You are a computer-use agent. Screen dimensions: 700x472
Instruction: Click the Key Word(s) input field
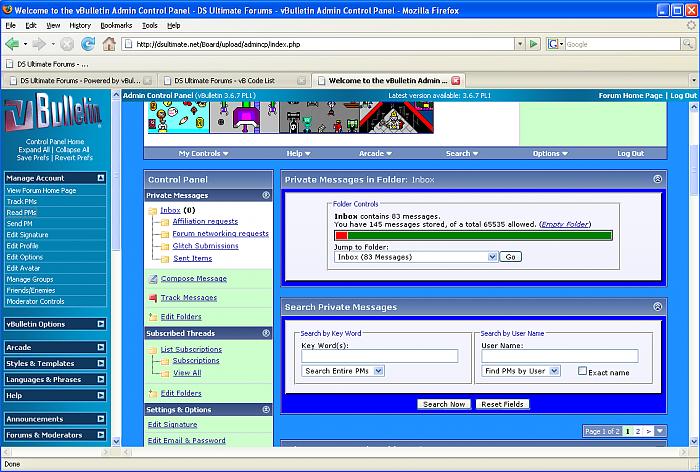[x=379, y=356]
